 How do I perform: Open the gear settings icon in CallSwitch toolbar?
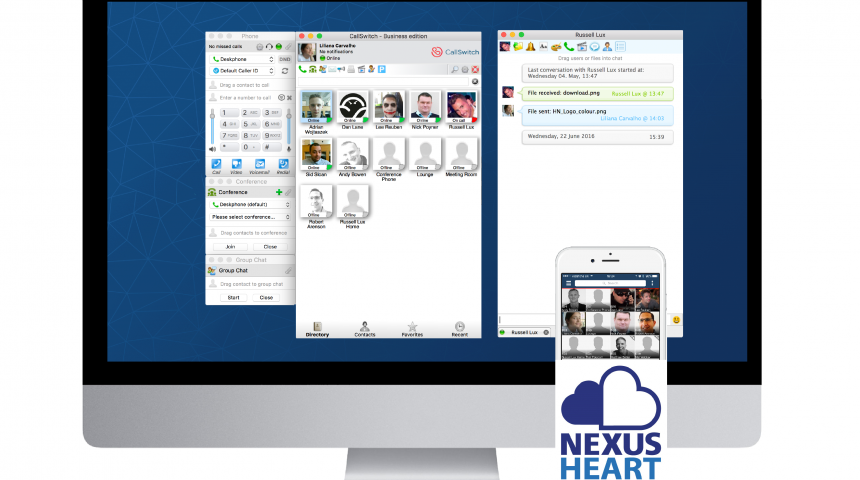465,70
